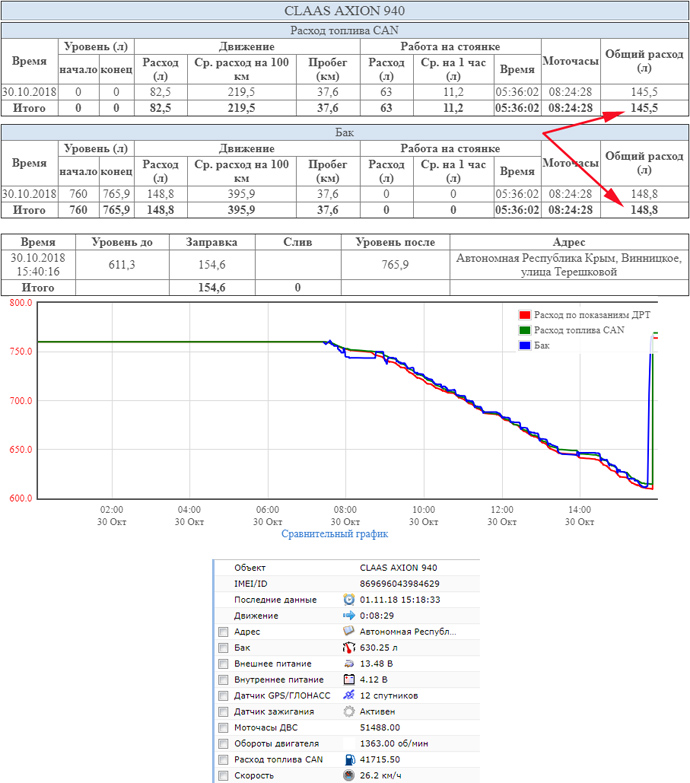Click the CLAAS AXION 940 report title

click(344, 11)
